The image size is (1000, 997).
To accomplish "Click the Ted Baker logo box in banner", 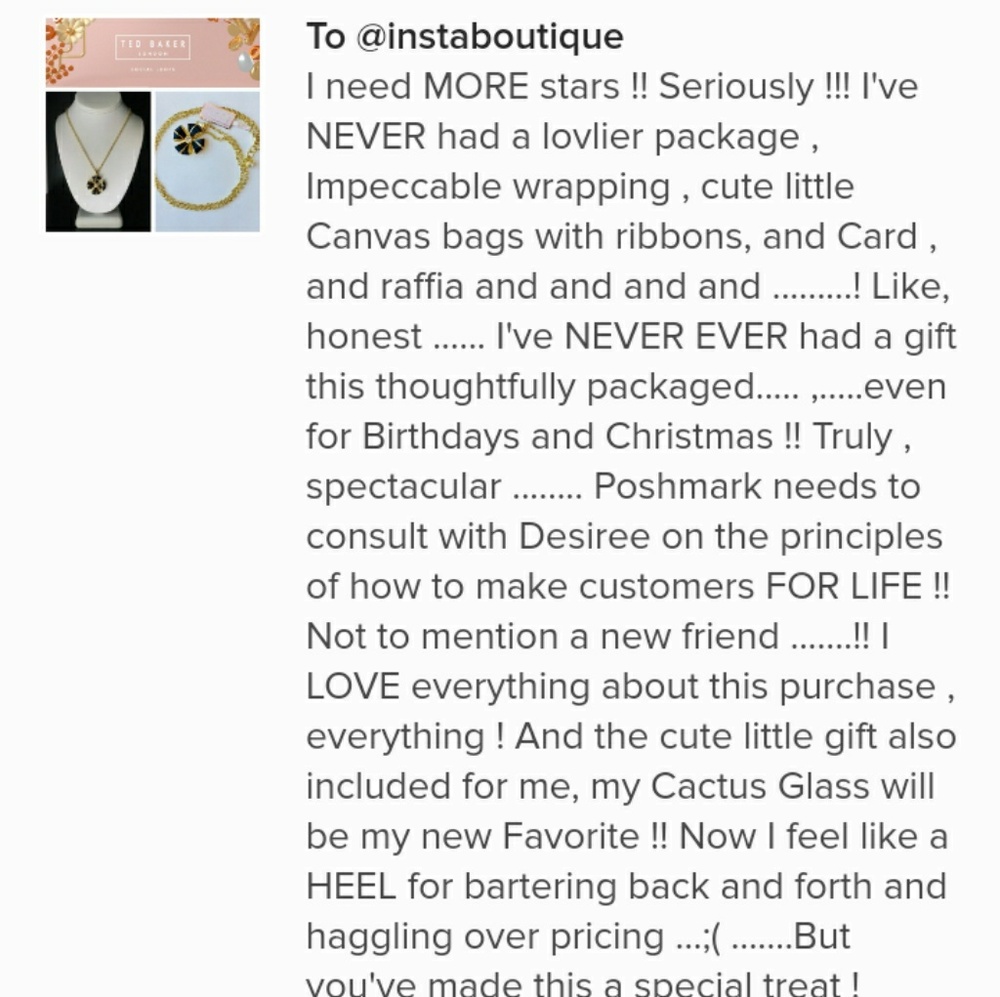I will coord(152,47).
